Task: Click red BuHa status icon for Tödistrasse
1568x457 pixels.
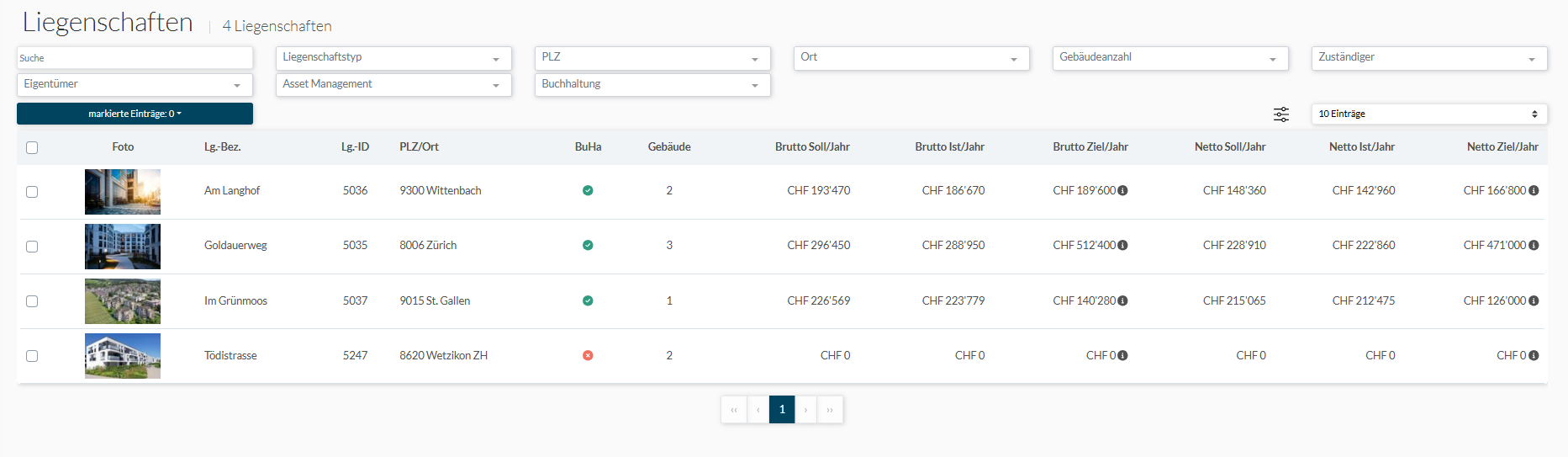Action: 588,355
